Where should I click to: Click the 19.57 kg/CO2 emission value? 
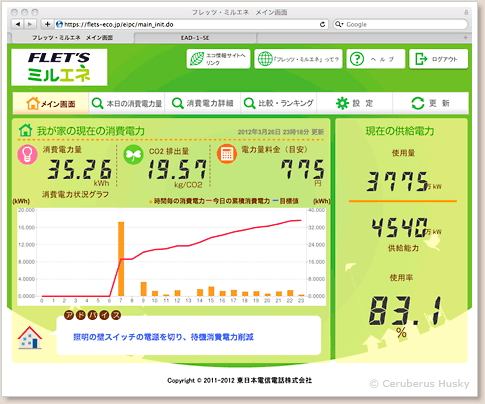[x=177, y=169]
